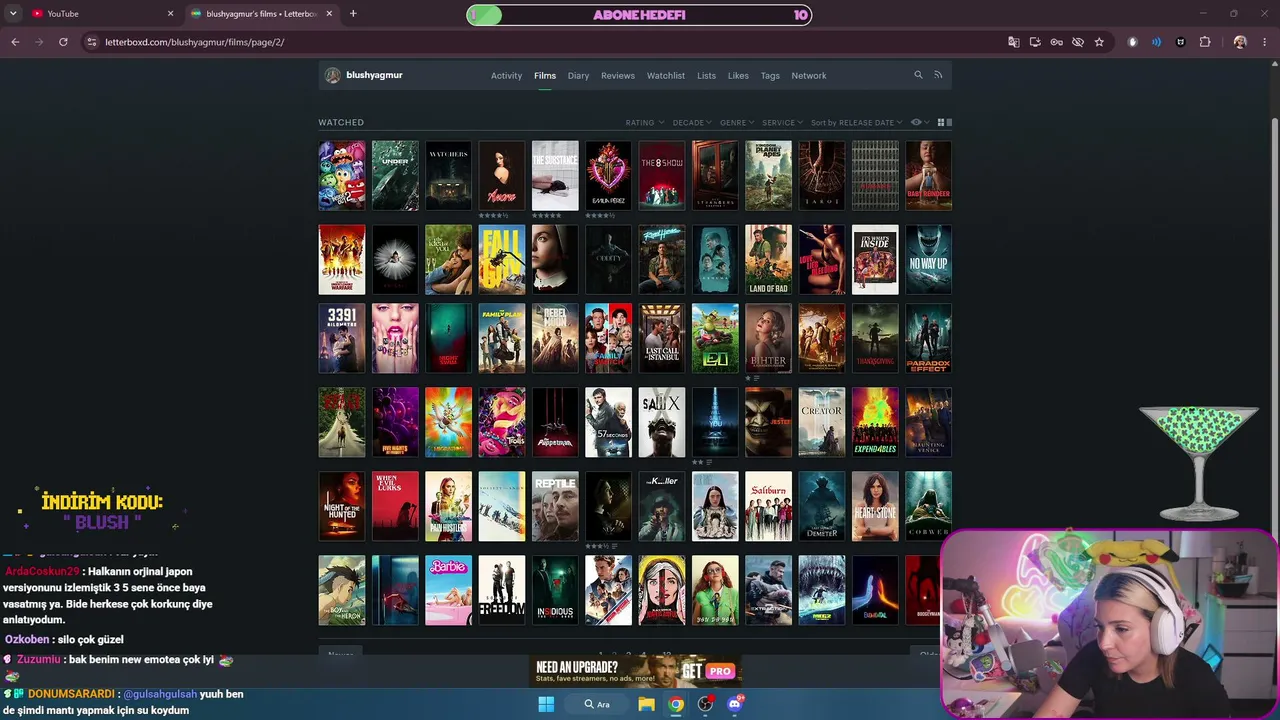1280x720 pixels.
Task: Bookmark this page with the star icon
Action: click(1099, 42)
